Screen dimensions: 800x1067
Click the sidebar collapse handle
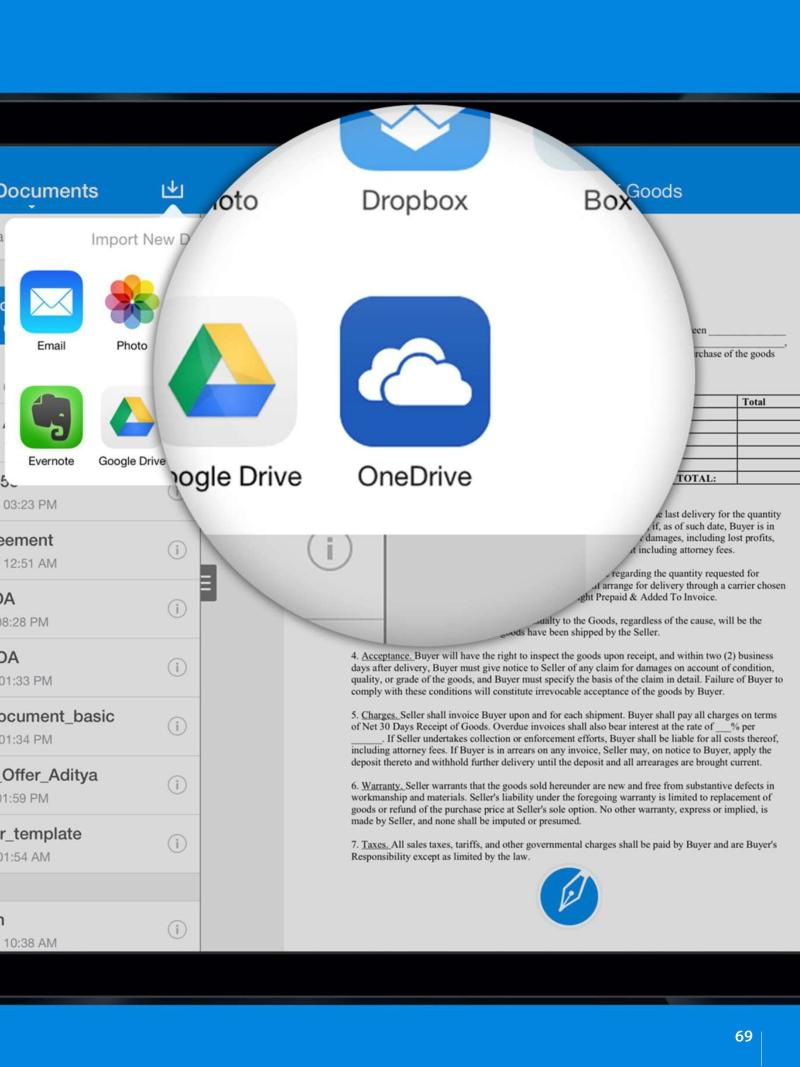(x=208, y=582)
